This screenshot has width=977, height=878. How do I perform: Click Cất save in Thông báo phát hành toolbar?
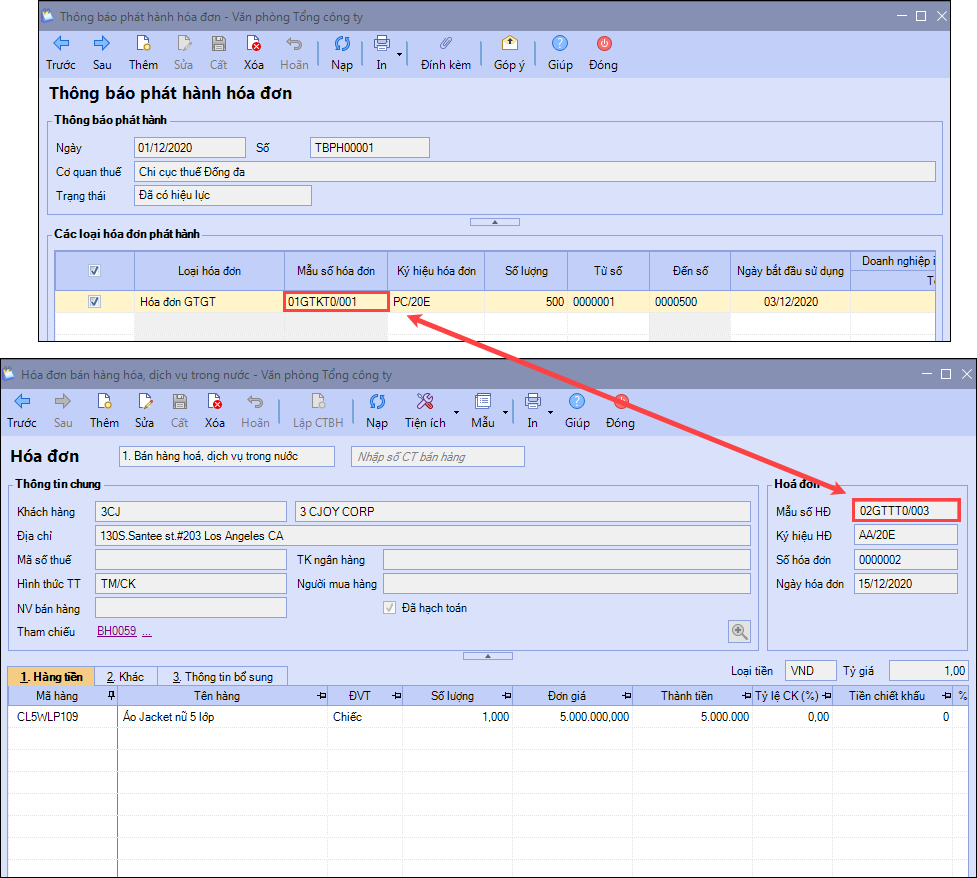(218, 53)
